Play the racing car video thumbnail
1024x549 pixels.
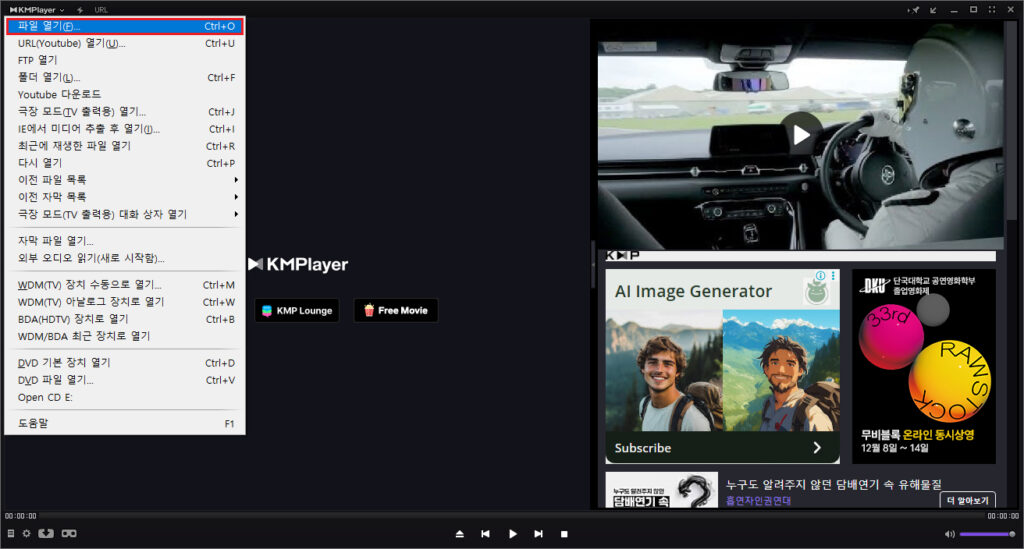point(801,133)
